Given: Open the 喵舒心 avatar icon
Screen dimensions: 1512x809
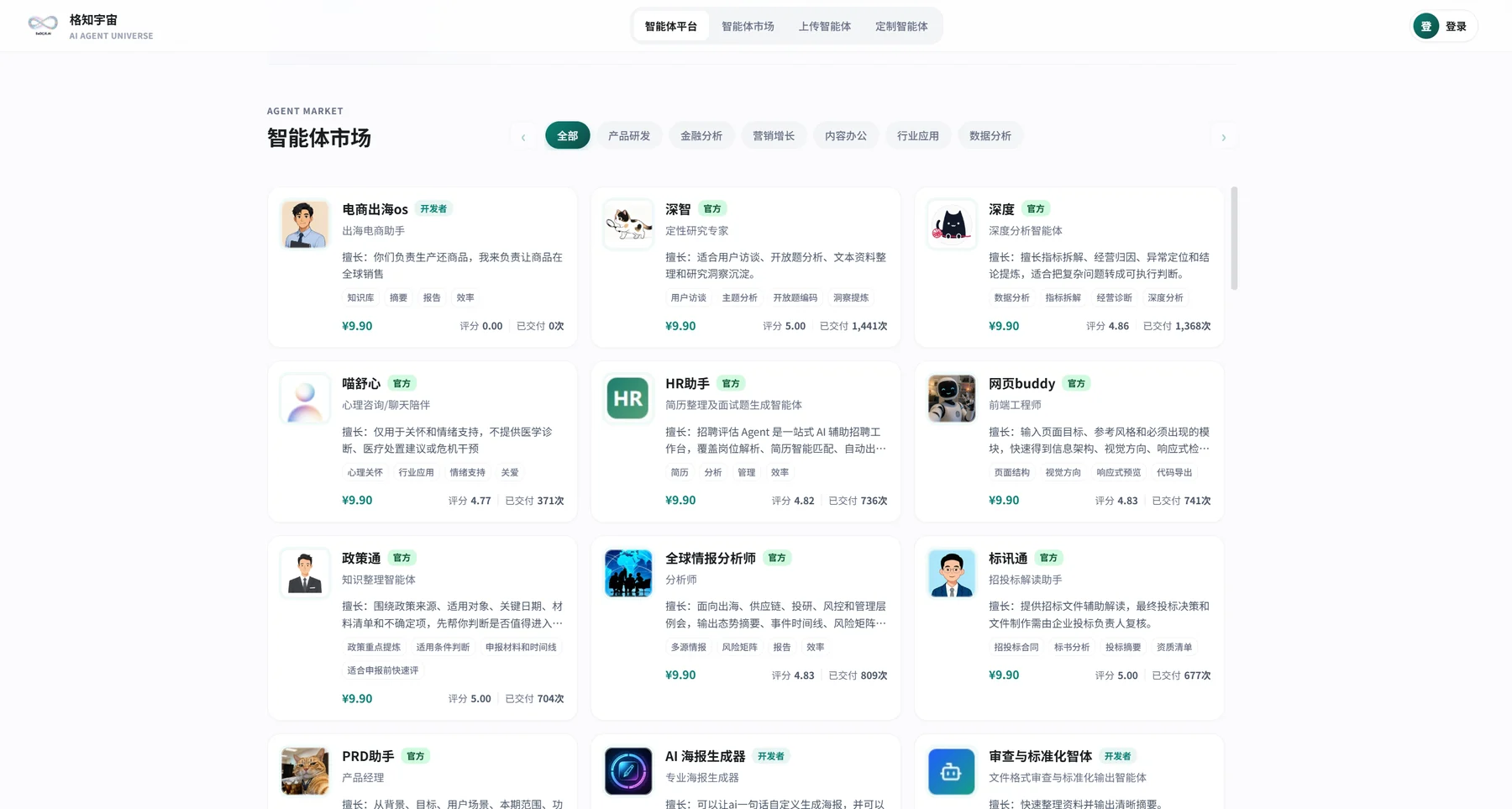Looking at the screenshot, I should pyautogui.click(x=305, y=398).
